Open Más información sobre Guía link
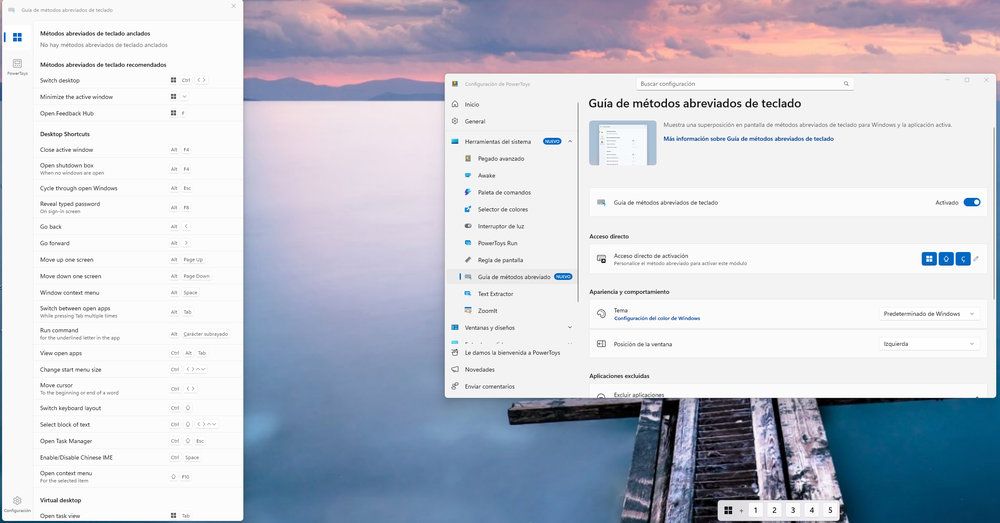Viewport: 1000px width, 523px height. [748, 138]
